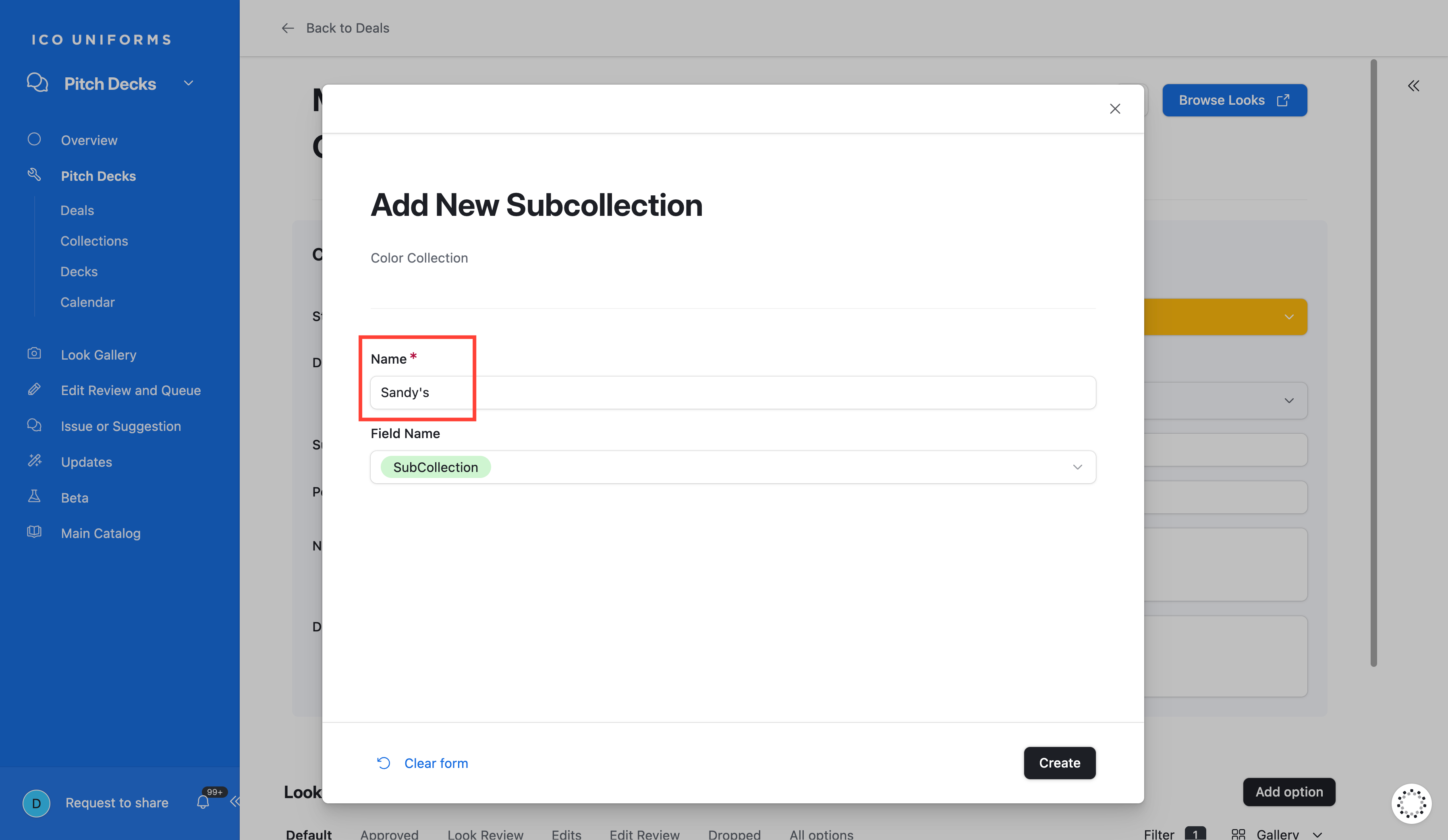This screenshot has height=840, width=1448.
Task: Open the Field Name dropdown
Action: click(x=1077, y=468)
